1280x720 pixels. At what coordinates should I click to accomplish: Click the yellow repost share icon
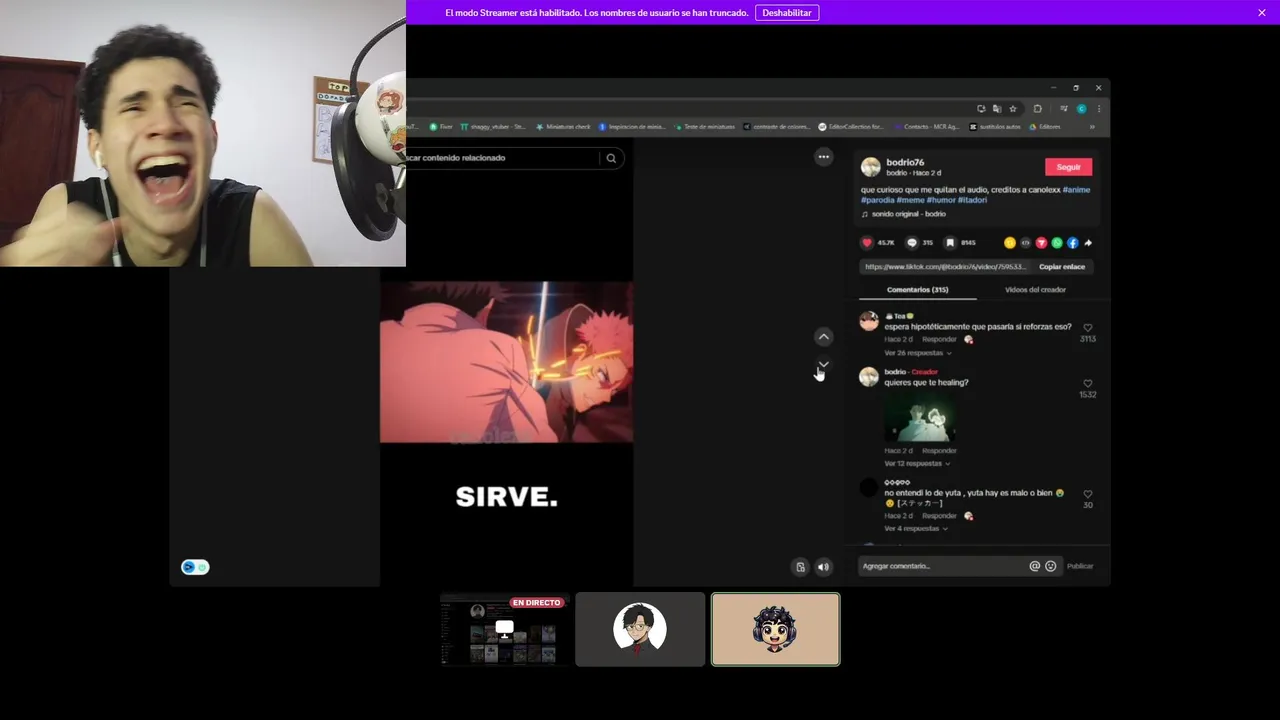click(1010, 243)
